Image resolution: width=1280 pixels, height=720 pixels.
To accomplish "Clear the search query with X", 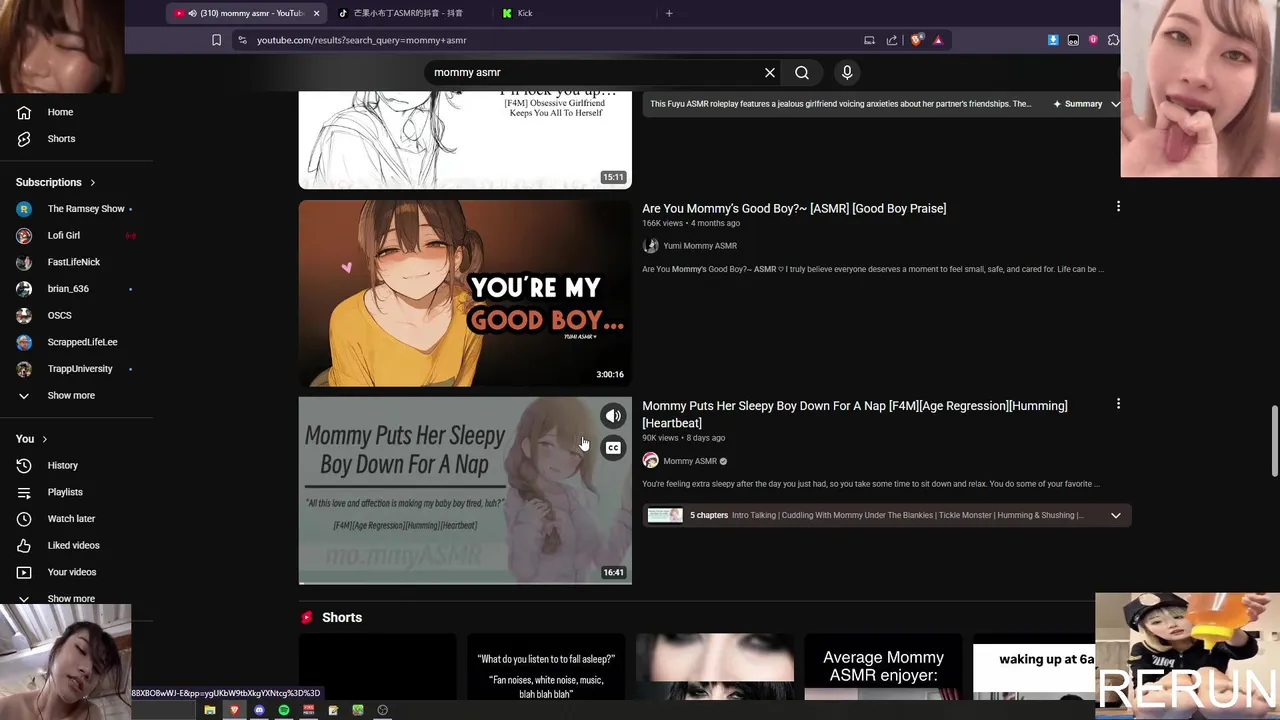I will (770, 72).
